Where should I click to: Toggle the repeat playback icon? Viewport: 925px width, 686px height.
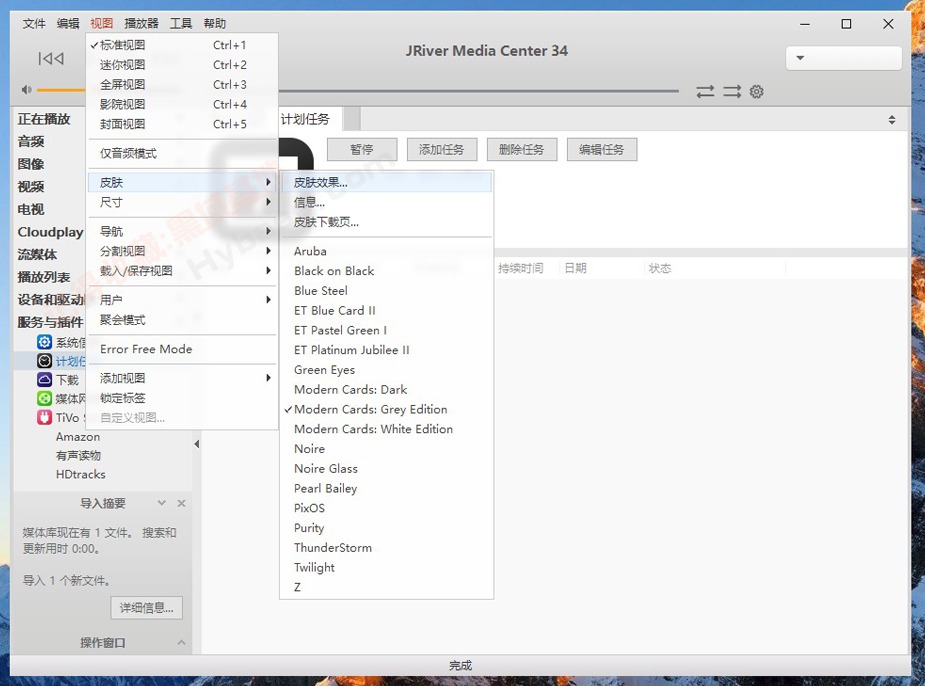click(705, 91)
